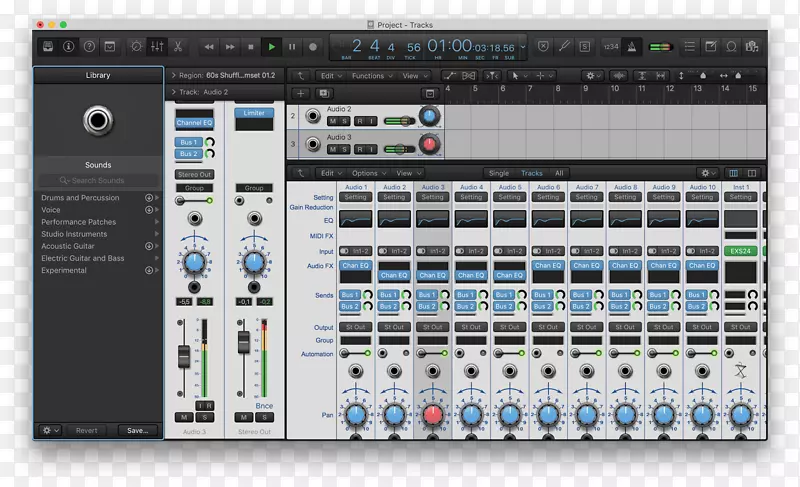Open the Smart Controls dial icon
This screenshot has width=800, height=487.
[135, 46]
